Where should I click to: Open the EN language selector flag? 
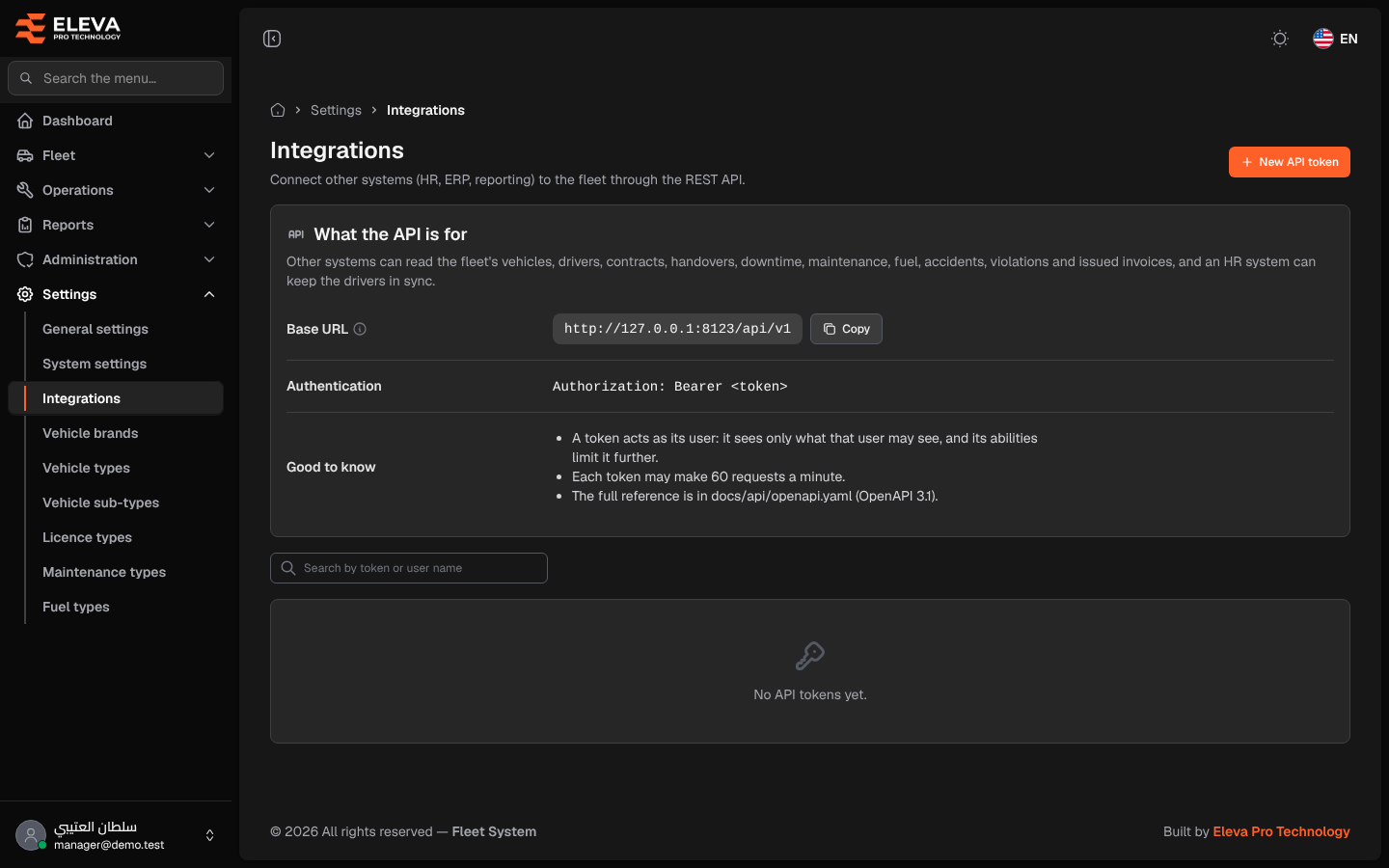(x=1335, y=39)
